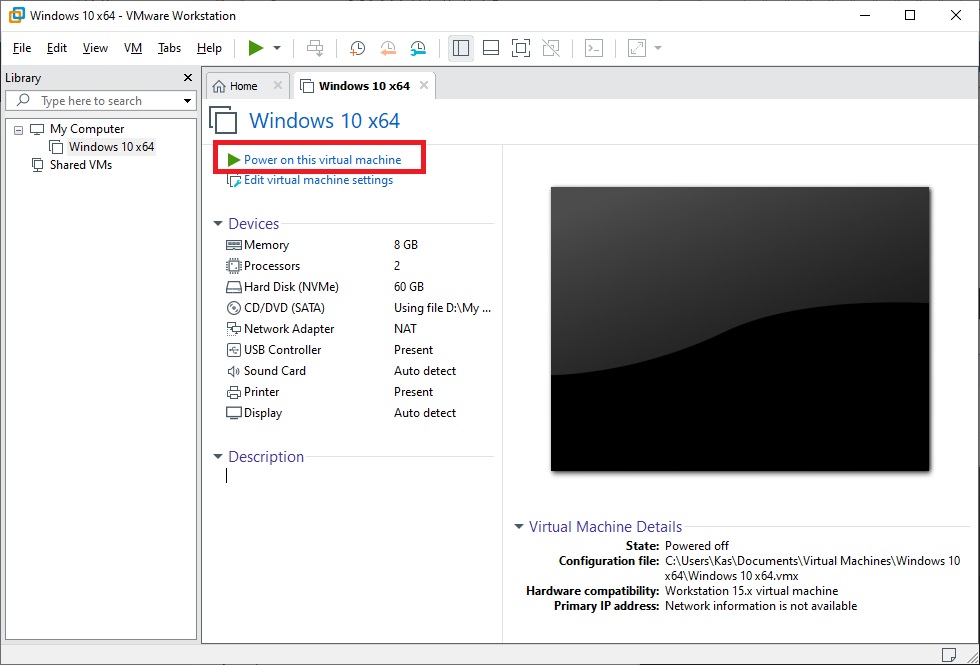Click the status bar icon in the bottom-right corner
This screenshot has width=980, height=665.
949,654
